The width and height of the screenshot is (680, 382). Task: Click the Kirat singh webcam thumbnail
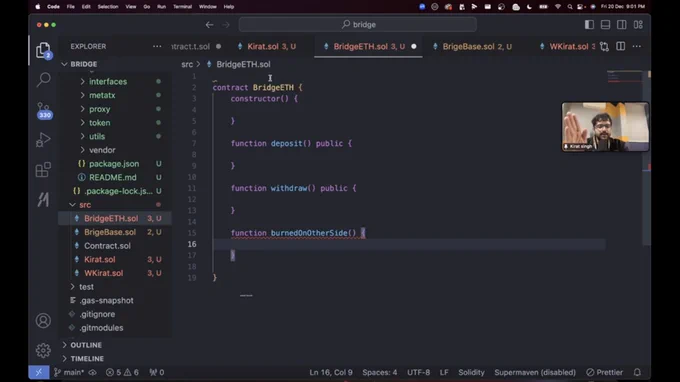(x=605, y=127)
